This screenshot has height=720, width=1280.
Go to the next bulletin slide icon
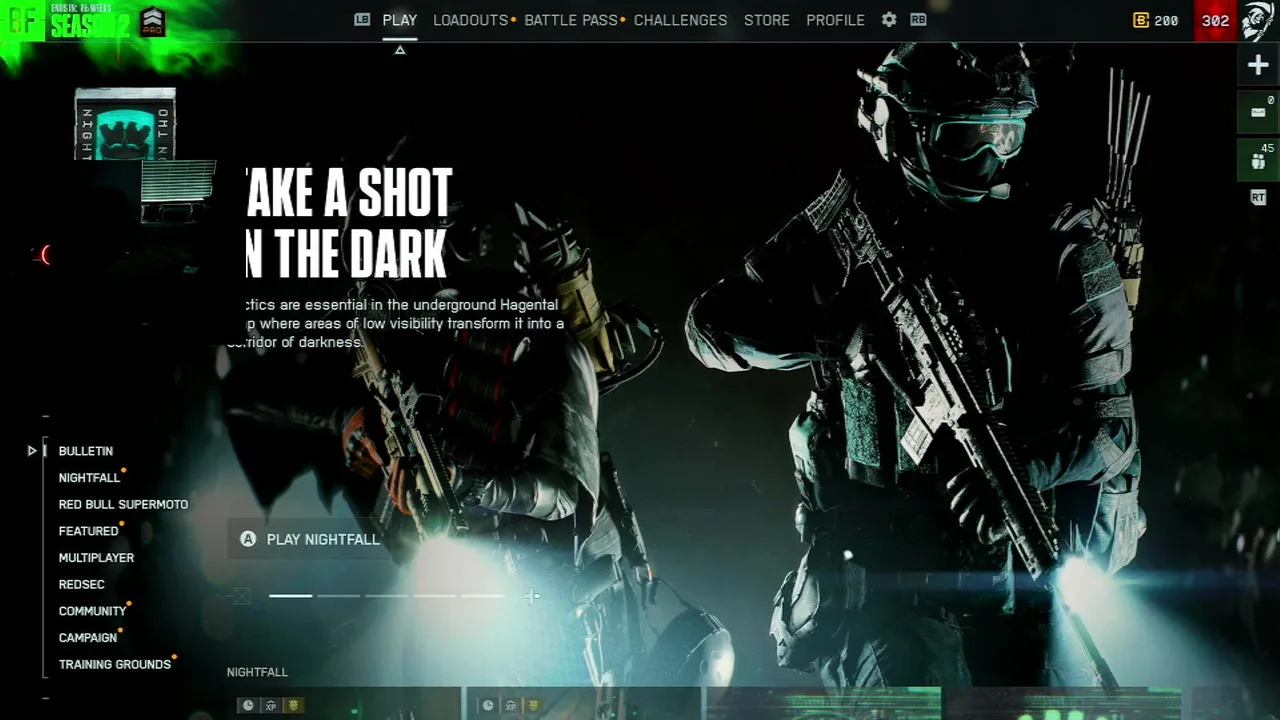[532, 596]
